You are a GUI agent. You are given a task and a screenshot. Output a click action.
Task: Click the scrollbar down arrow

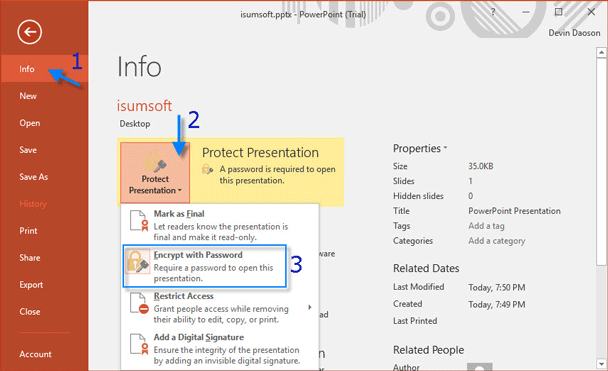click(x=601, y=364)
